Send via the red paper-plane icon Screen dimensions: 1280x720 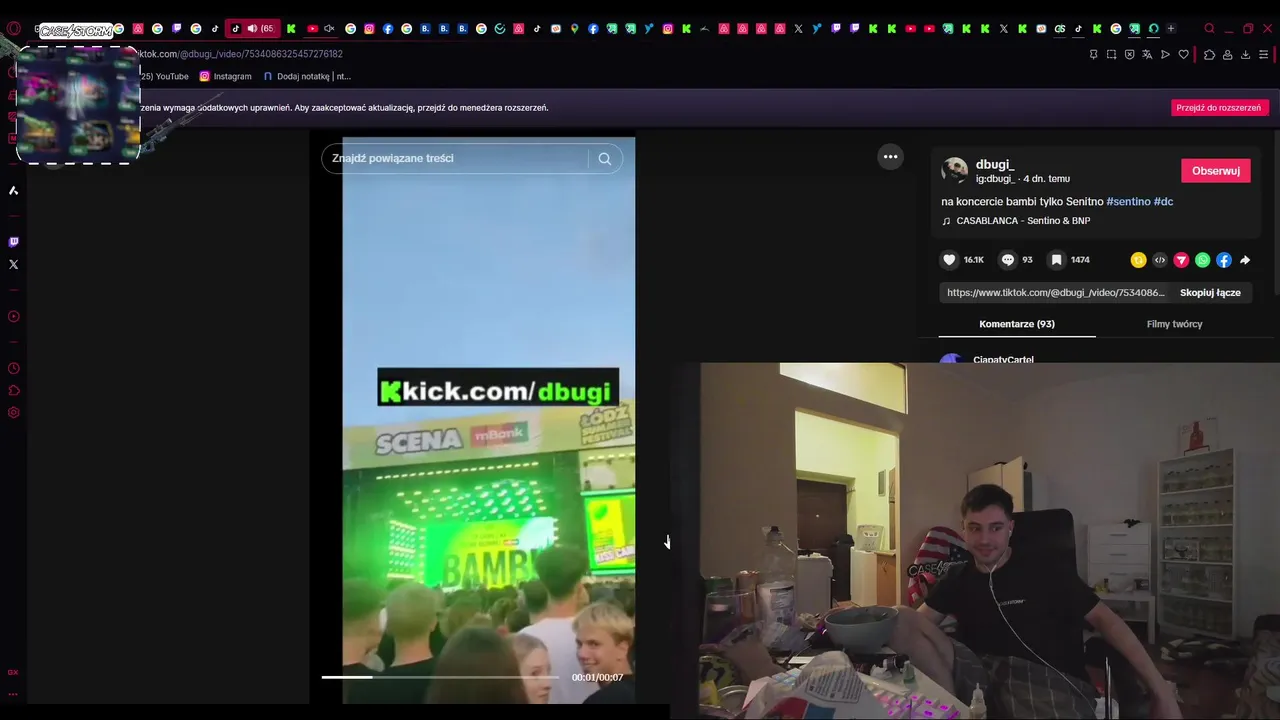pyautogui.click(x=1181, y=260)
